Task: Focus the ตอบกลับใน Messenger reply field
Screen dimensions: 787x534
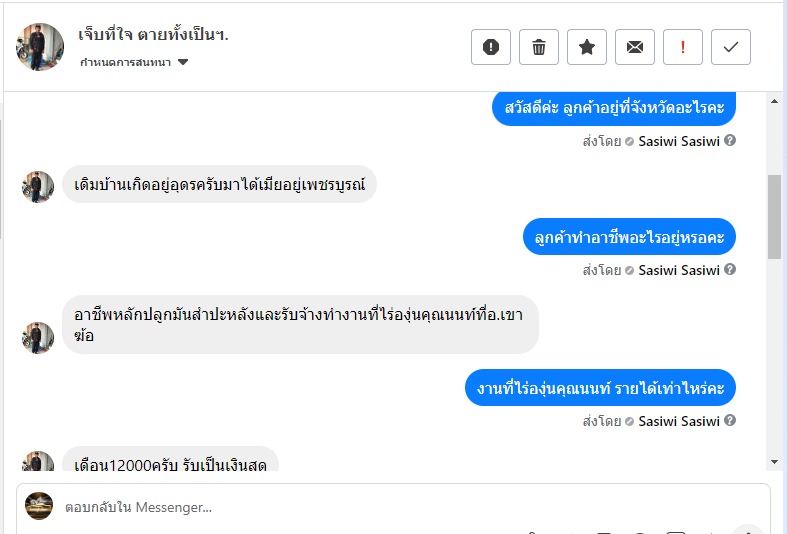Action: coord(400,507)
